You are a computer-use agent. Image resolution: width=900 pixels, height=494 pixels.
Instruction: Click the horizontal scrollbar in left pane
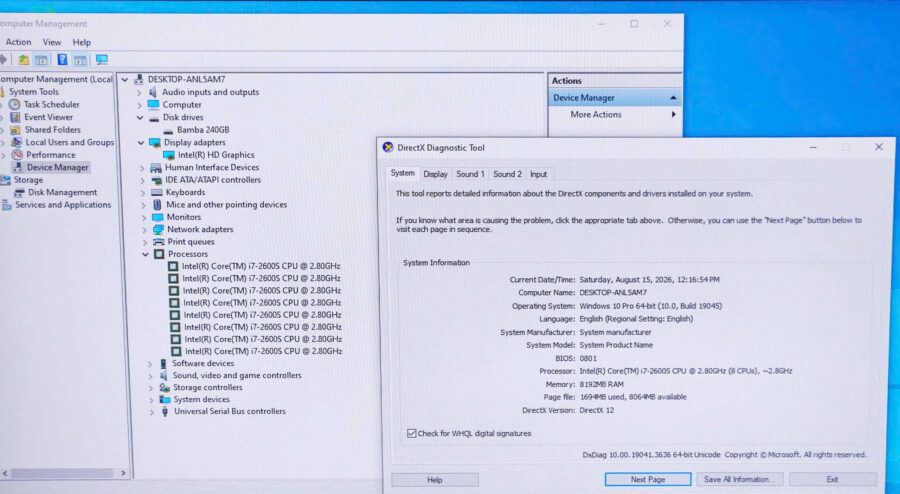click(62, 473)
